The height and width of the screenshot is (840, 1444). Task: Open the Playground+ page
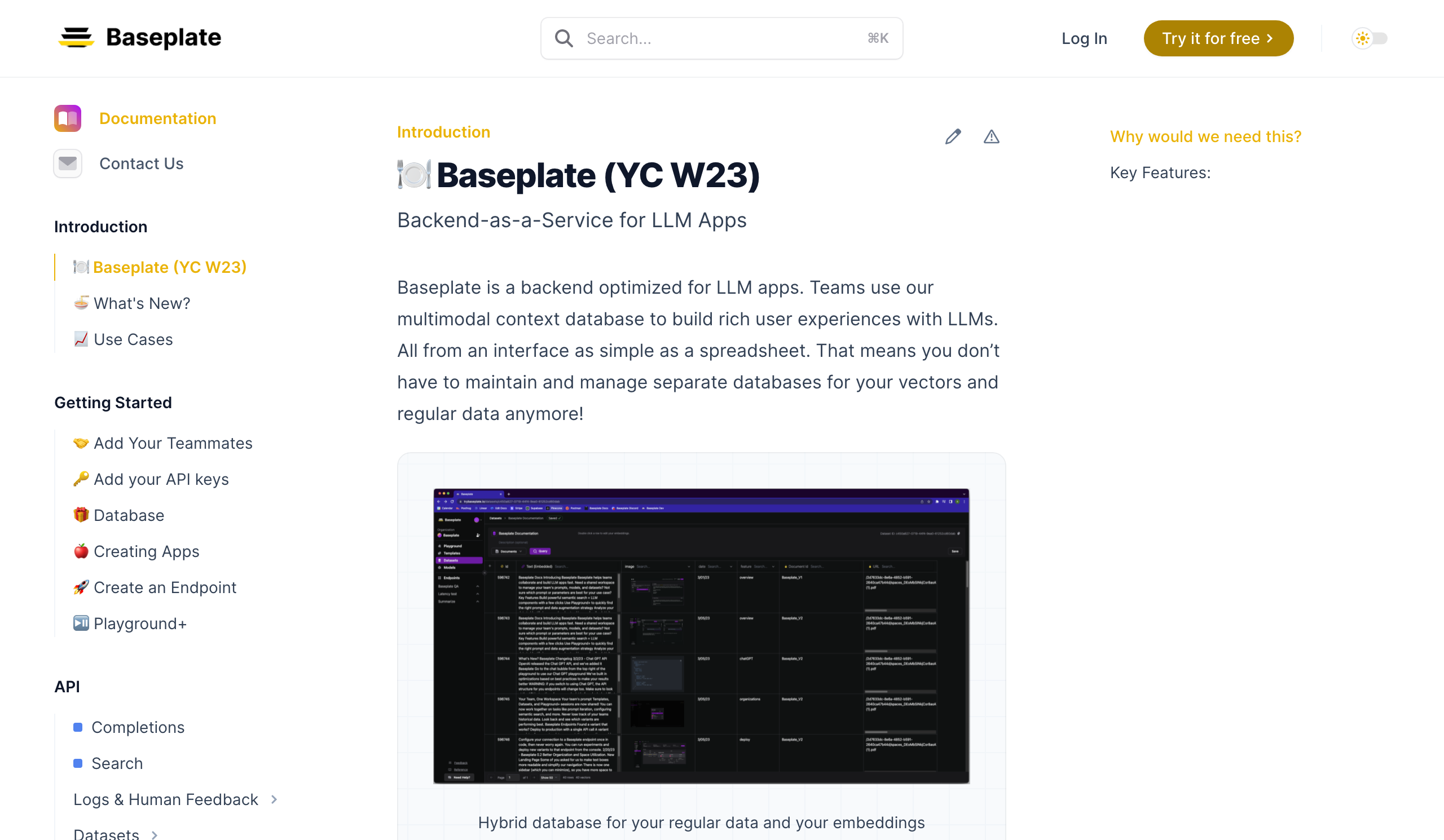click(130, 624)
